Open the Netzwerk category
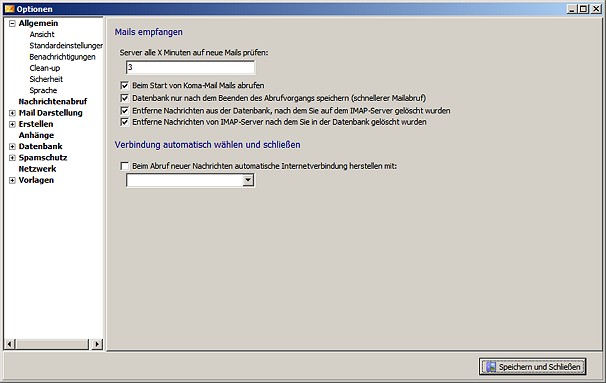This screenshot has width=606, height=383. (x=37, y=169)
